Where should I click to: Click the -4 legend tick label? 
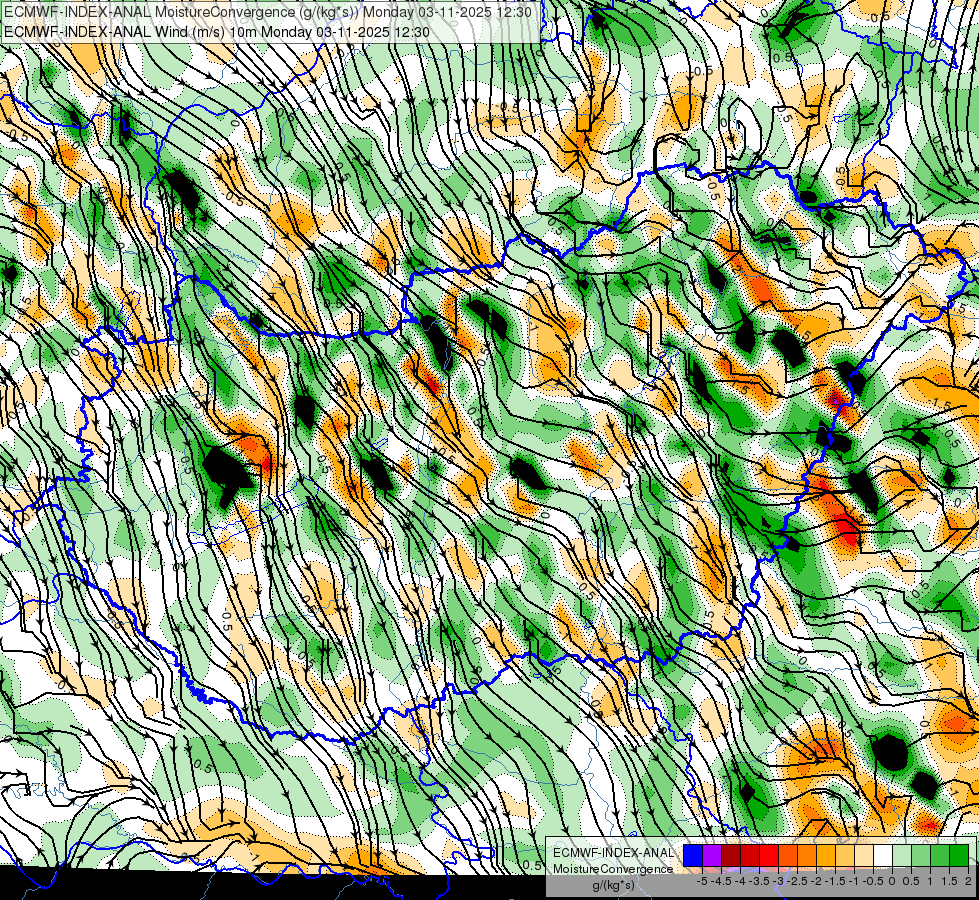(740, 881)
